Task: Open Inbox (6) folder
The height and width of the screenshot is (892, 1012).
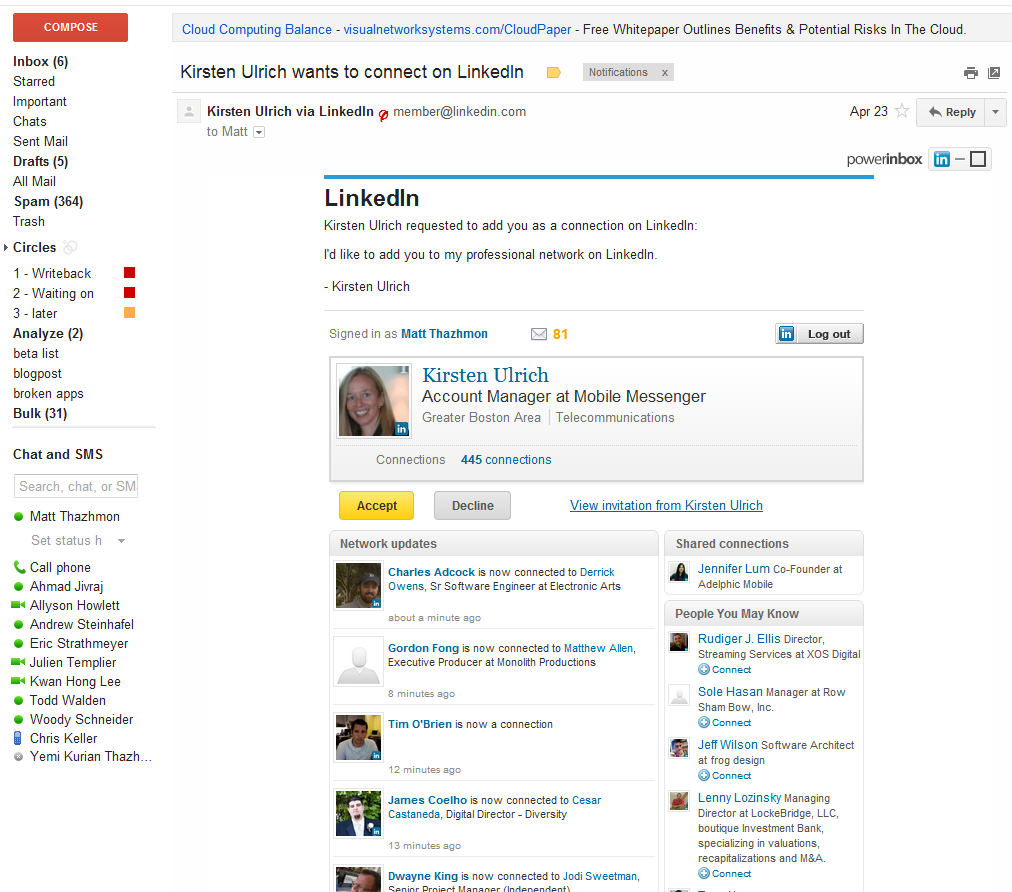Action: coord(41,61)
